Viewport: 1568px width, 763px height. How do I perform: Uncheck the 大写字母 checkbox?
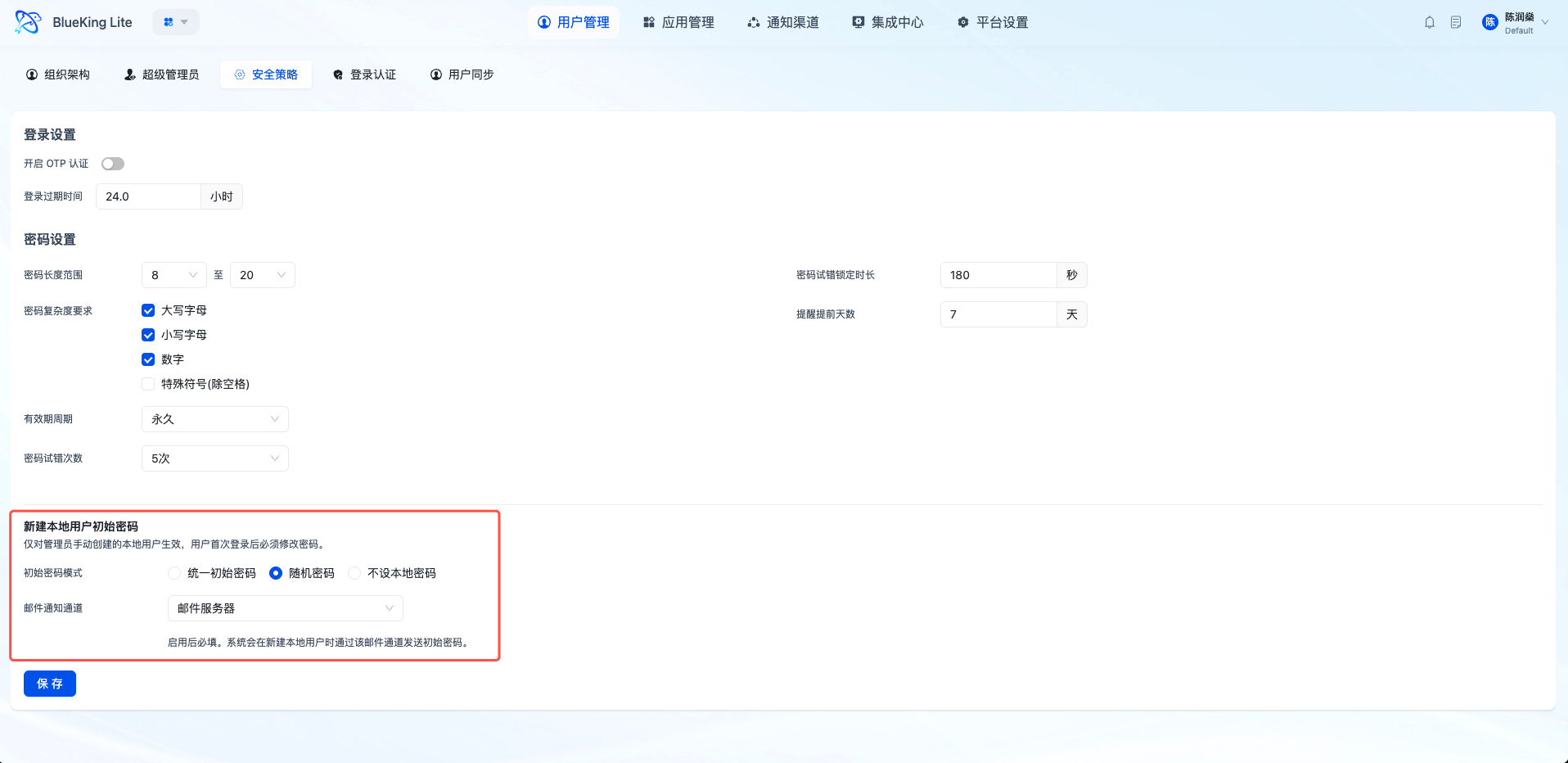tap(148, 310)
